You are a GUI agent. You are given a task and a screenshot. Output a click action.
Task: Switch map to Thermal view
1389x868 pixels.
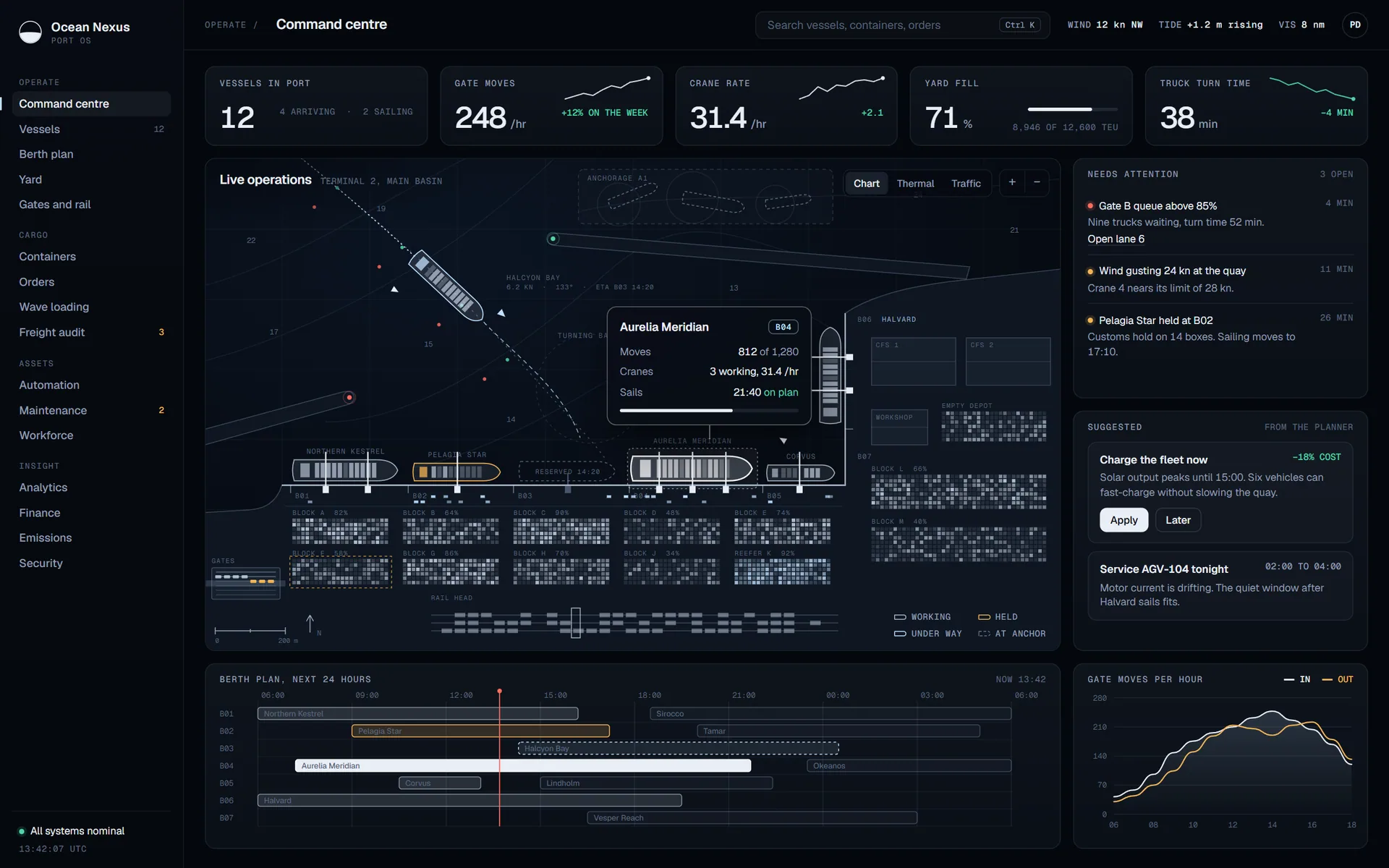pos(915,184)
